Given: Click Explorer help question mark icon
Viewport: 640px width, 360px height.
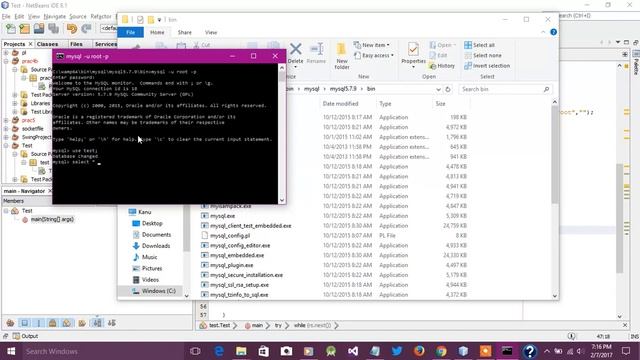Looking at the screenshot, I should point(553,32).
